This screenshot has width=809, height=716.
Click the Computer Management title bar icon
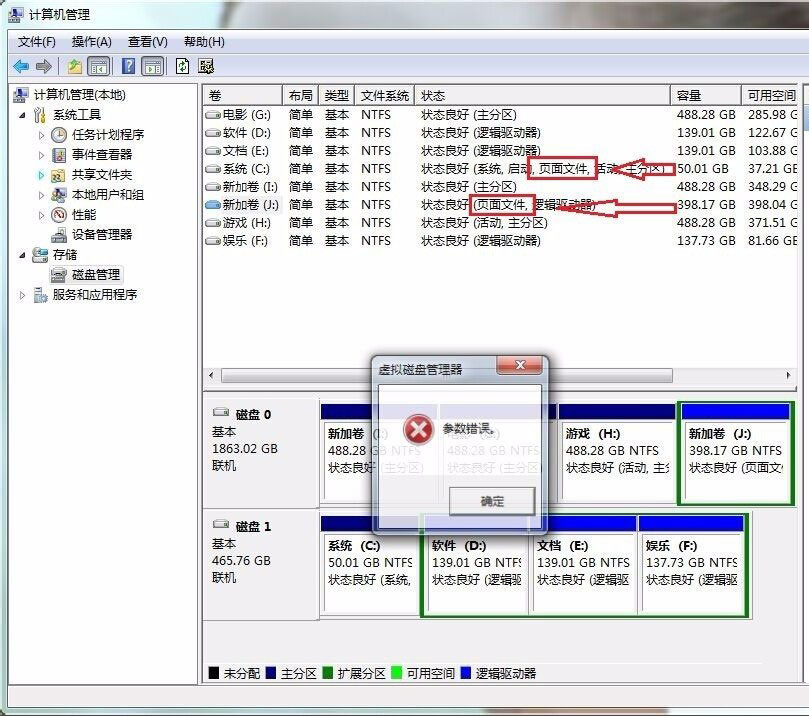(x=15, y=14)
